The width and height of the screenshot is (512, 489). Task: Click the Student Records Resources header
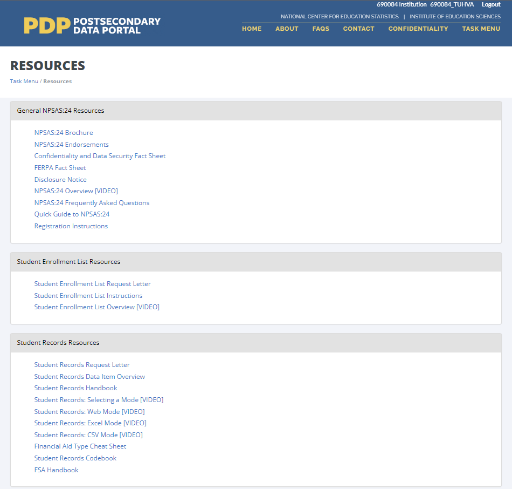[x=256, y=343]
